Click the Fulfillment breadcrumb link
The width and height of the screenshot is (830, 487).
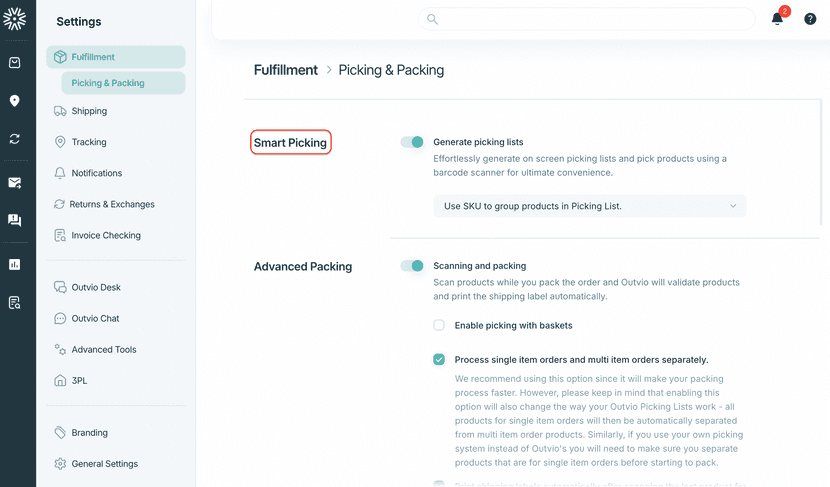[x=285, y=70]
